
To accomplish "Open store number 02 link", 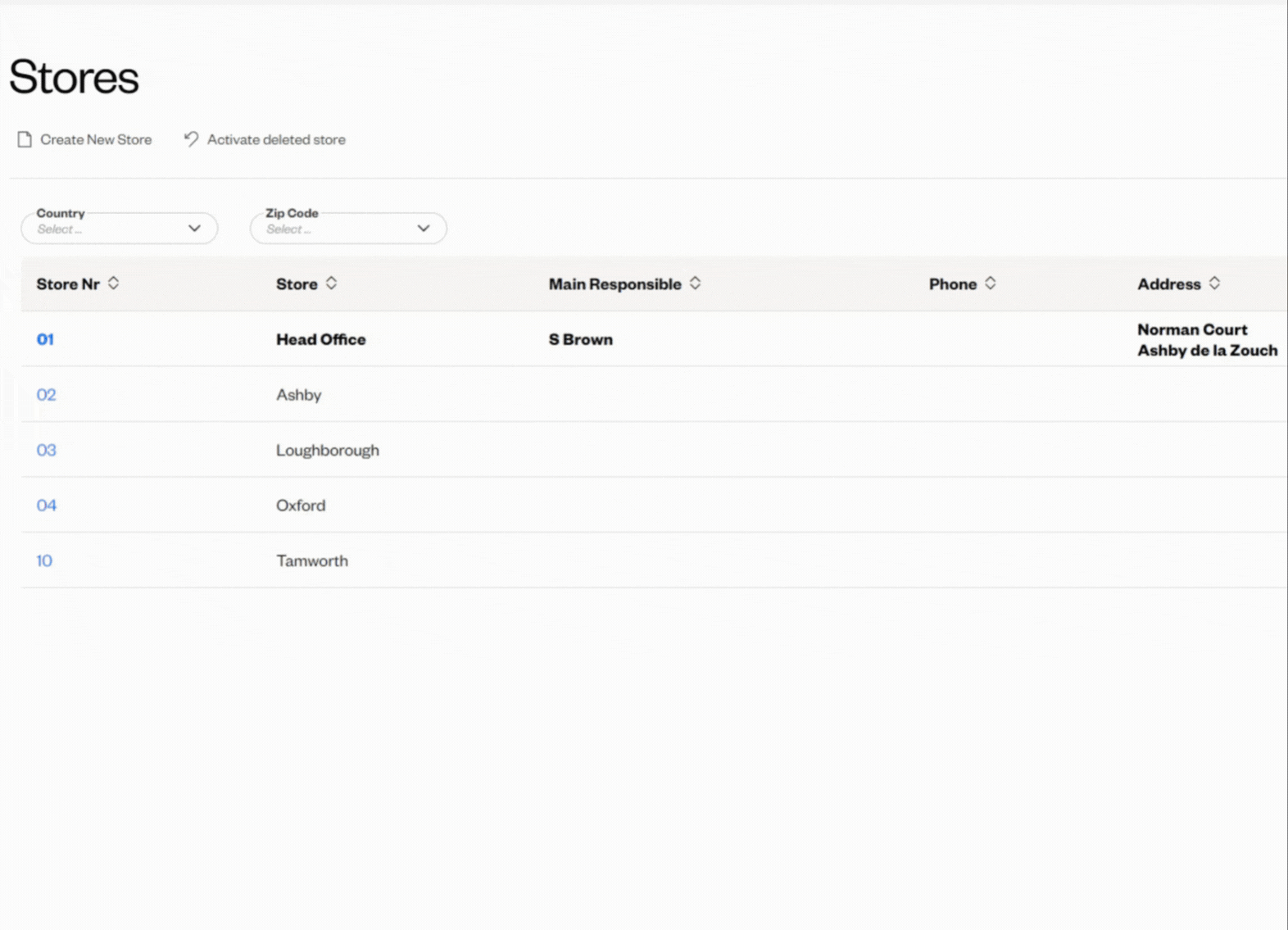I will tap(46, 395).
